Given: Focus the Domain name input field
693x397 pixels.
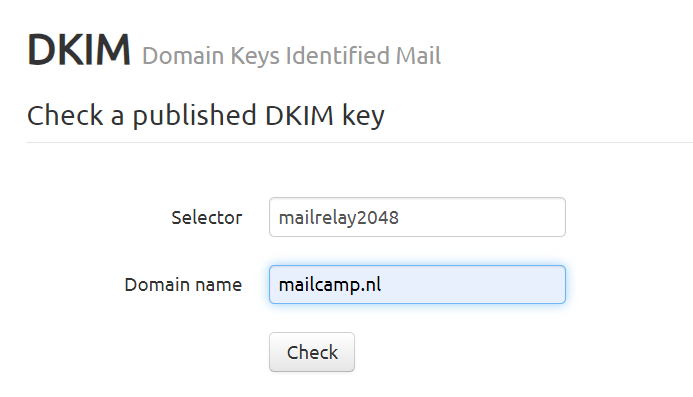Looking at the screenshot, I should coord(417,284).
